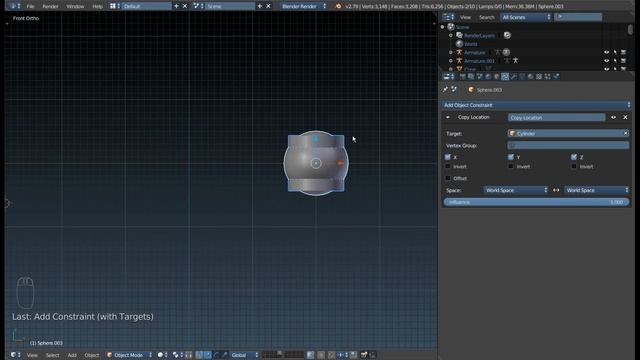Image resolution: width=640 pixels, height=360 pixels.
Task: Enable Invert under Z axis
Action: pyautogui.click(x=574, y=167)
